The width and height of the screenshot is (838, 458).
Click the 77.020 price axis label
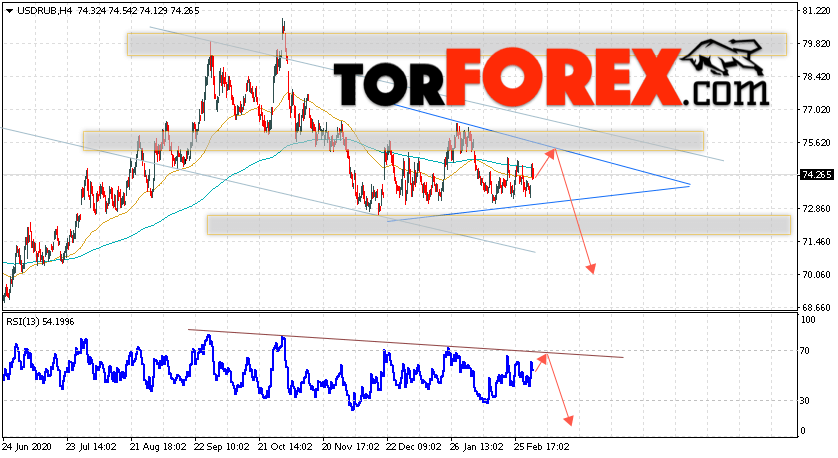817,110
